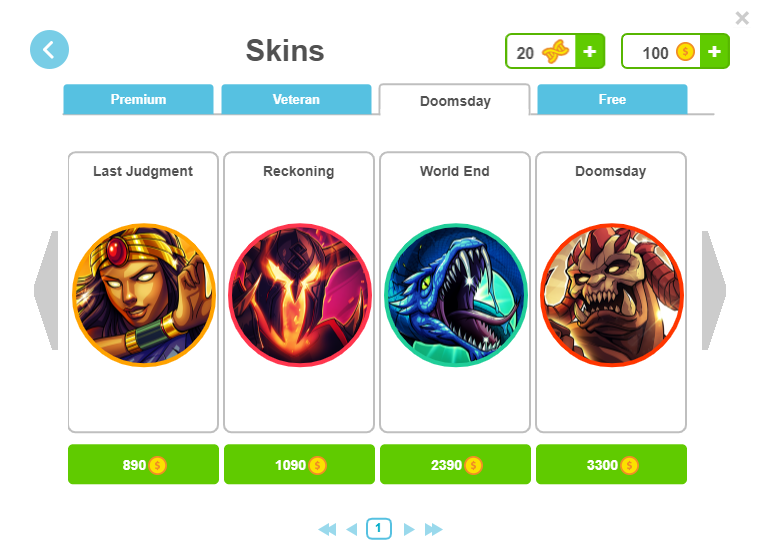The height and width of the screenshot is (560, 760).
Task: Show next skins with right gray arrow
Action: [x=714, y=290]
